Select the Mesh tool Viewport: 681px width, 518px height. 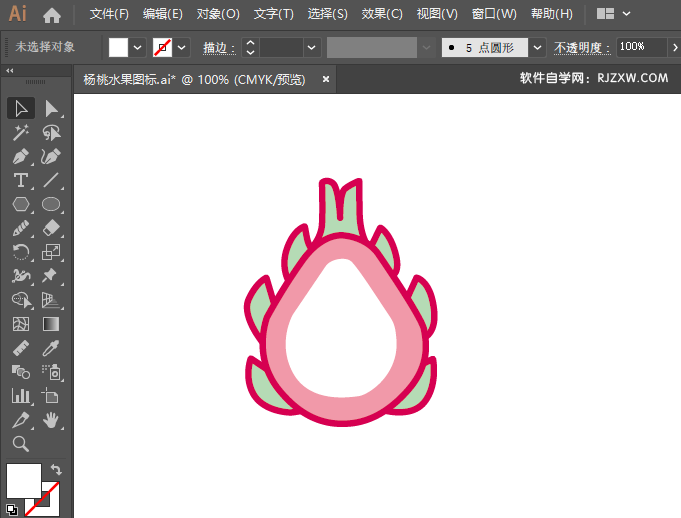coord(21,324)
